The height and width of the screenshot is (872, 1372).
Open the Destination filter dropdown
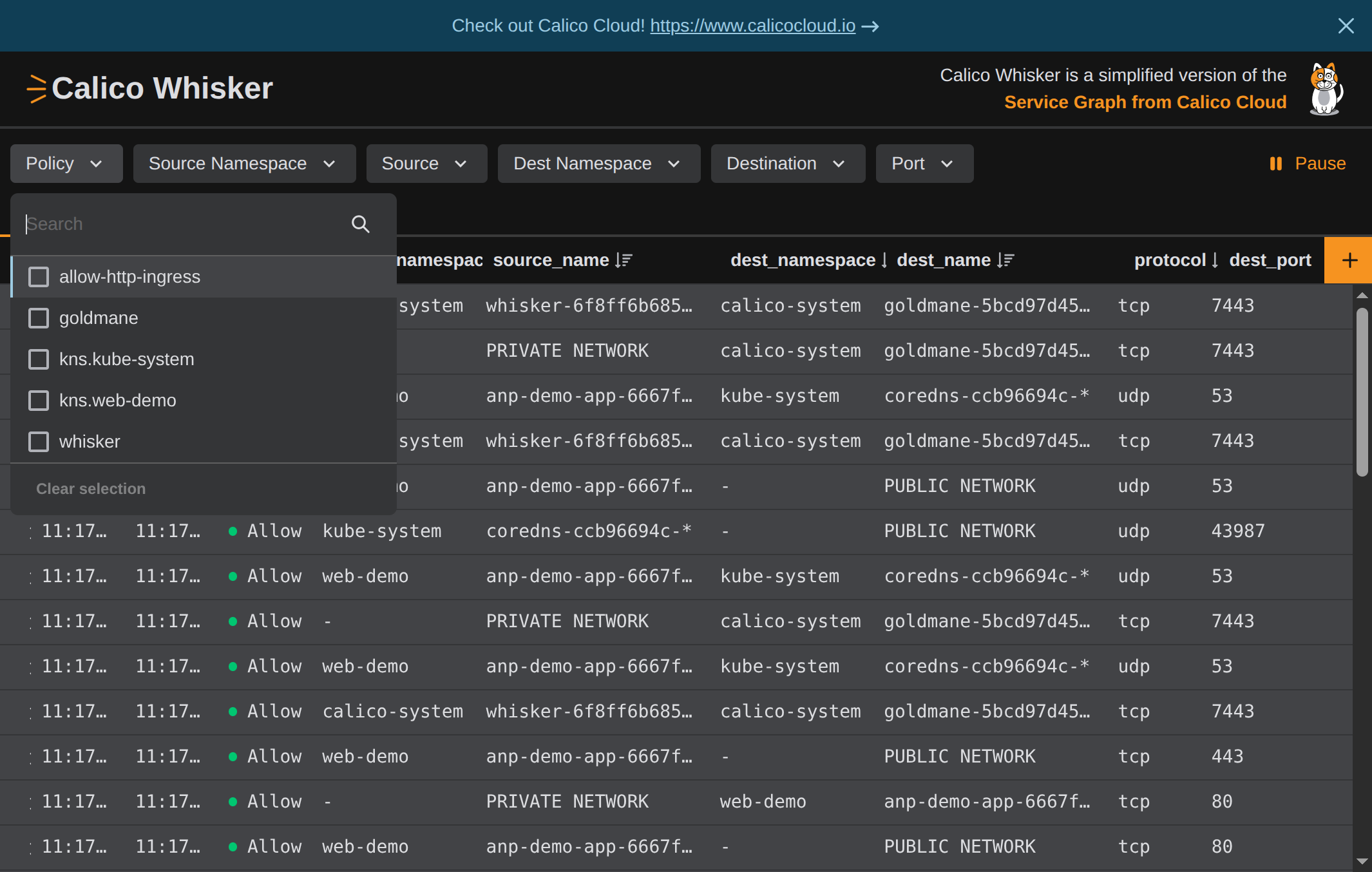pos(788,164)
